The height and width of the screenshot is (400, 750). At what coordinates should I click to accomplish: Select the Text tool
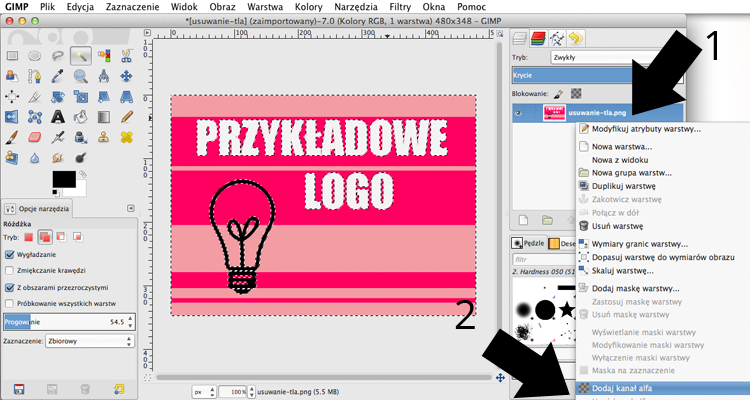(57, 117)
